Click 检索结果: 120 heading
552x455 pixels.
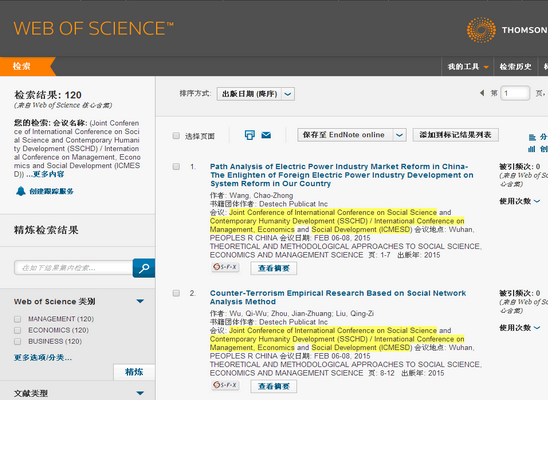coord(48,95)
